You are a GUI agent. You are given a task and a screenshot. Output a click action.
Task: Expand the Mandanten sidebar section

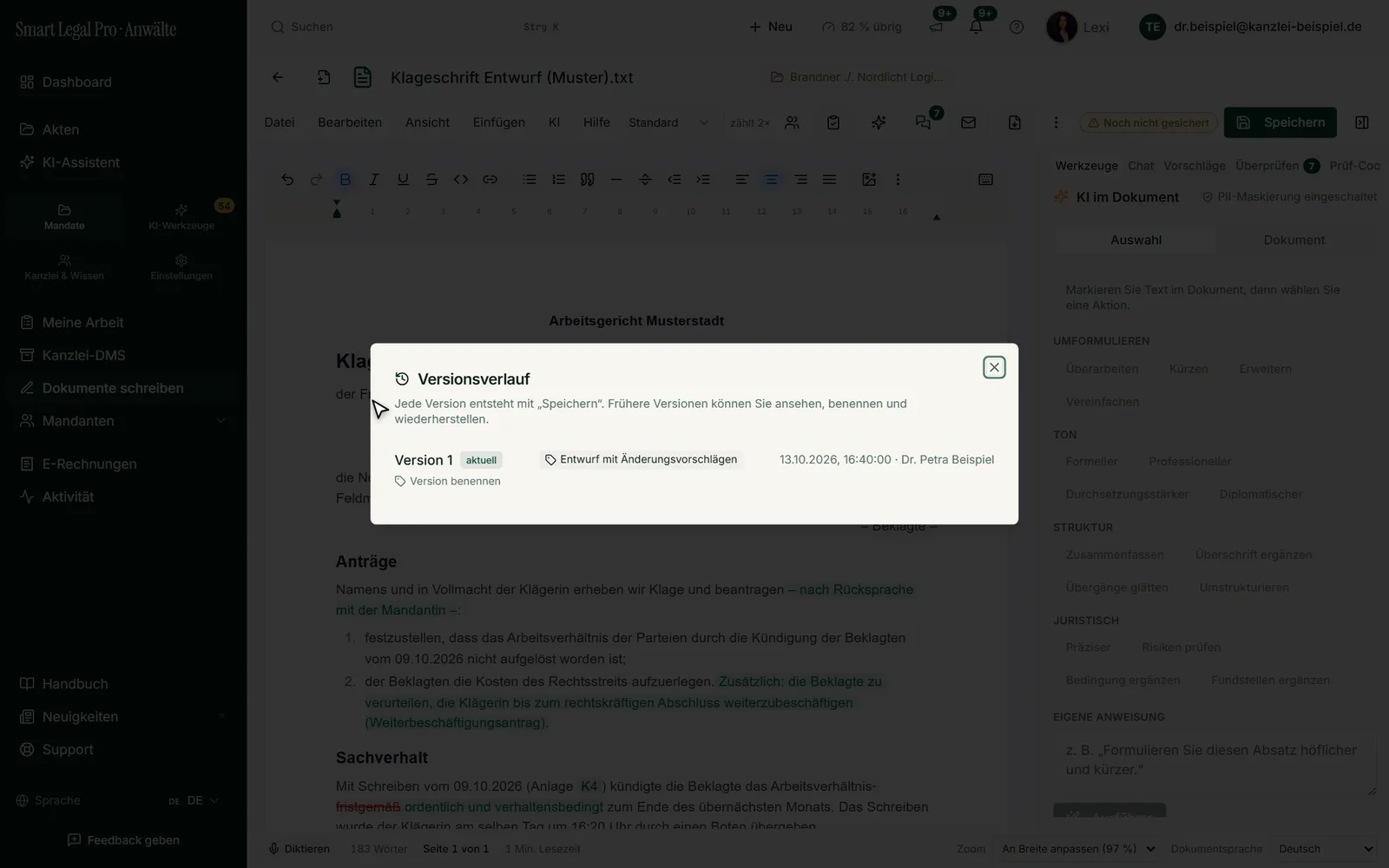(x=221, y=421)
